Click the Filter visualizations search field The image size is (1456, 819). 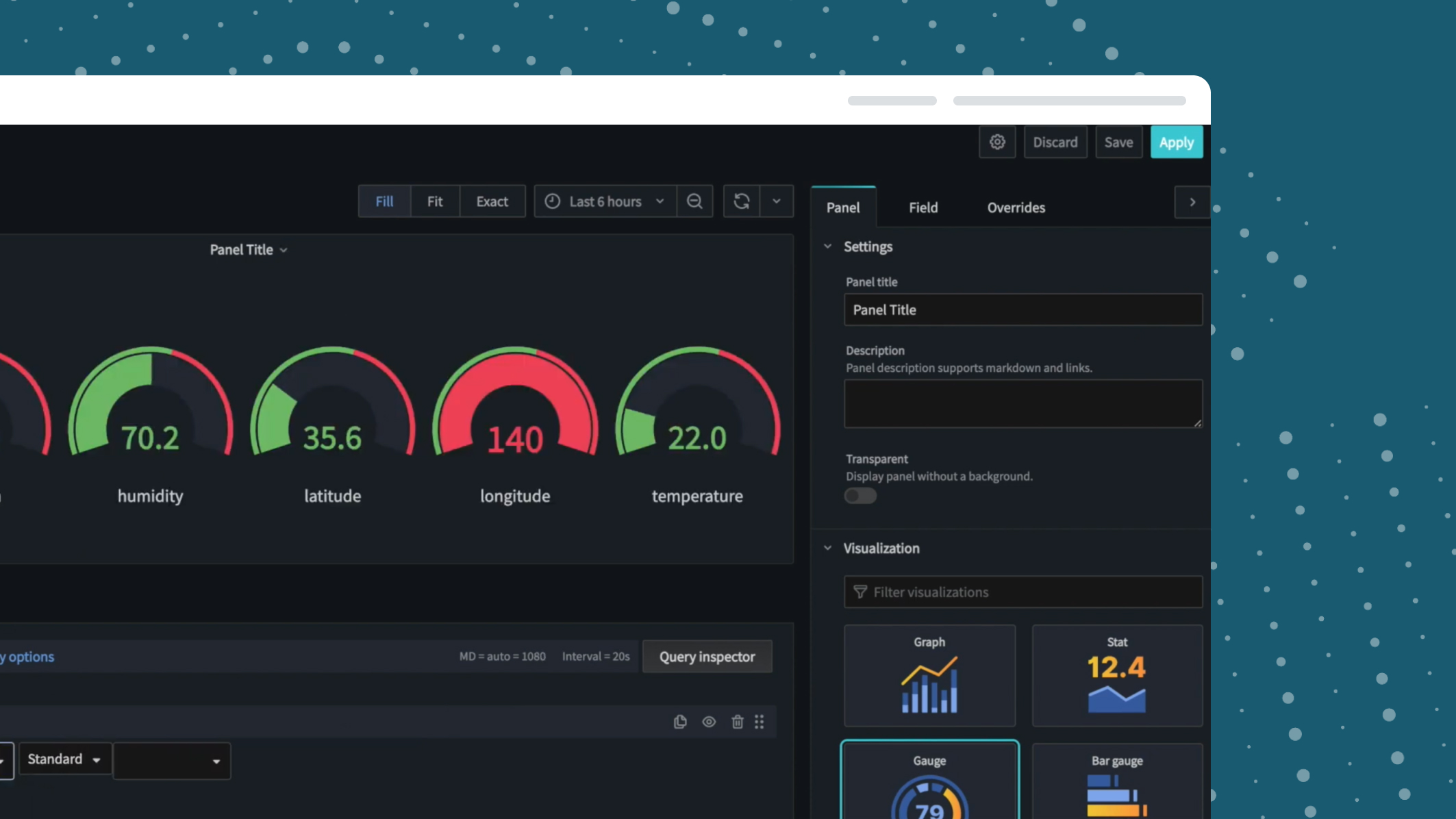click(x=1023, y=592)
